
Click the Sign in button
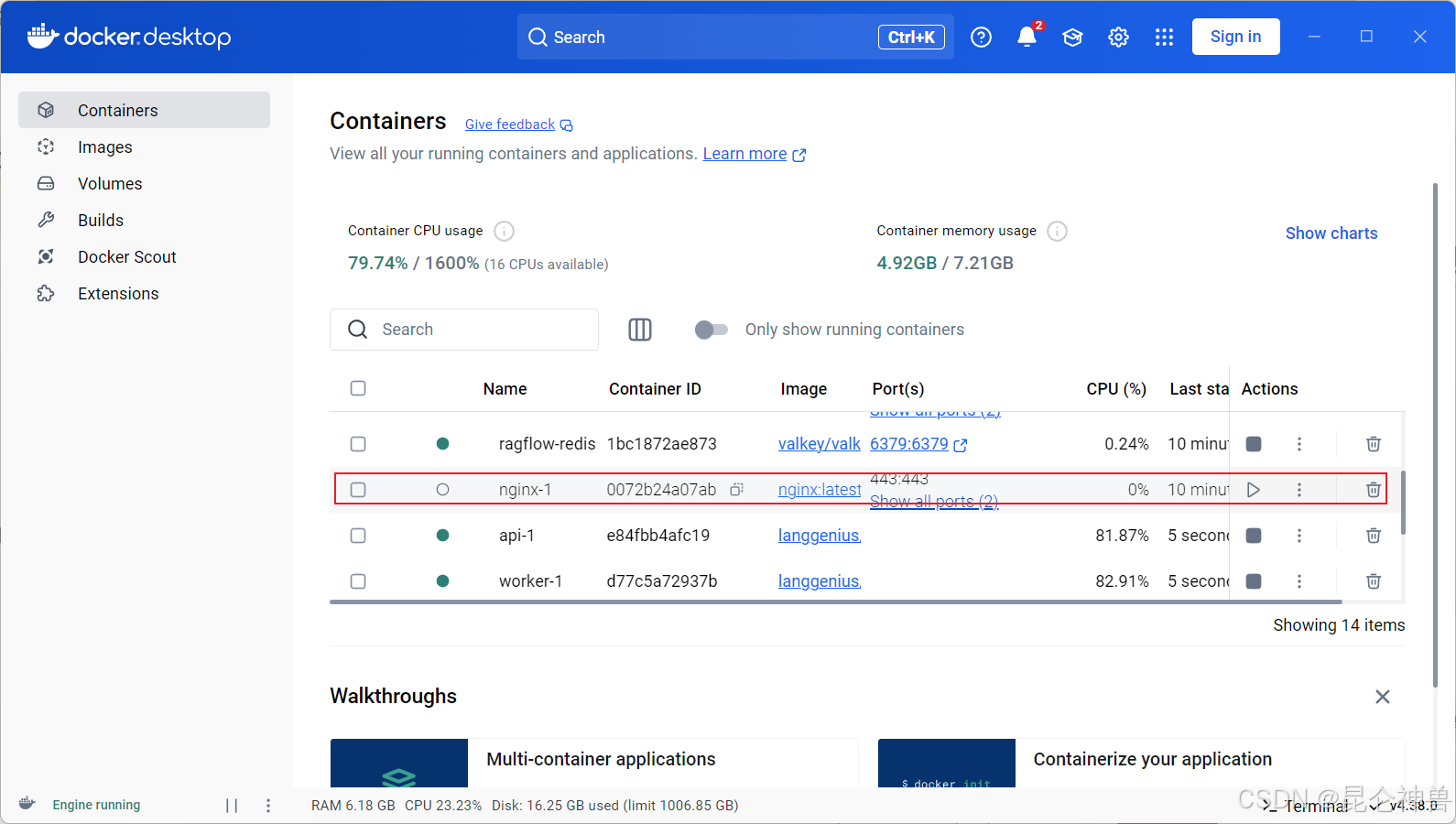[x=1235, y=37]
